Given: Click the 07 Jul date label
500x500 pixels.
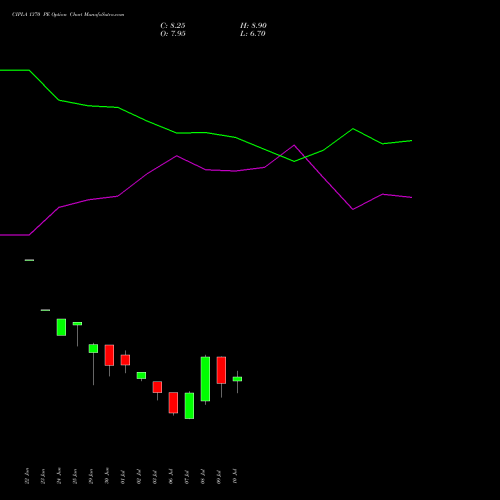Looking at the screenshot, I should click(x=187, y=477).
